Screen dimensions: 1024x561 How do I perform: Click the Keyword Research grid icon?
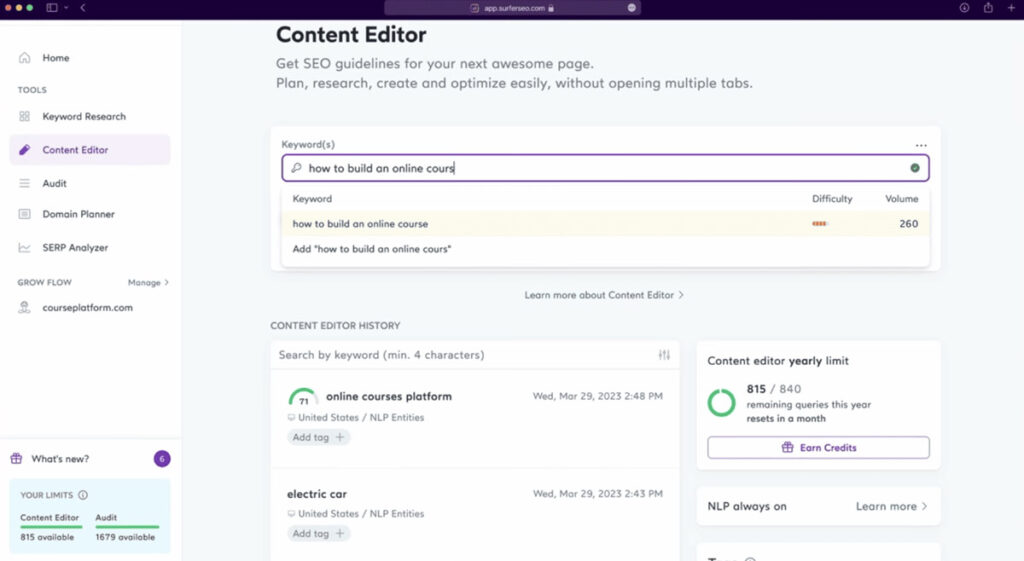24,116
